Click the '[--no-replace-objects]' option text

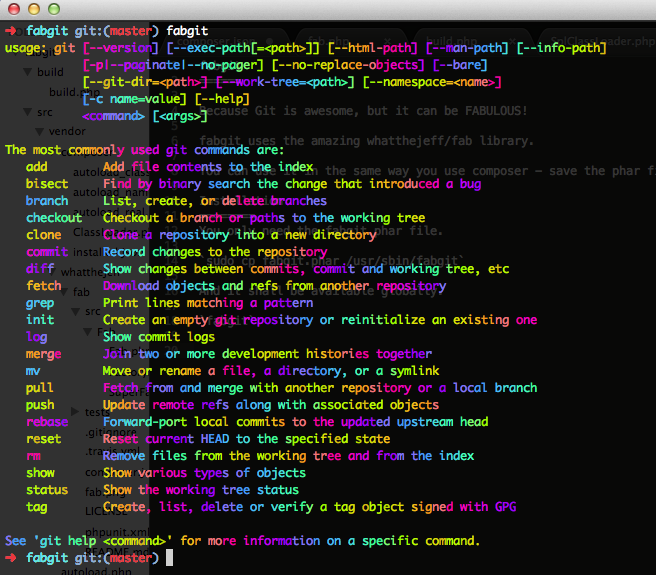[348, 65]
